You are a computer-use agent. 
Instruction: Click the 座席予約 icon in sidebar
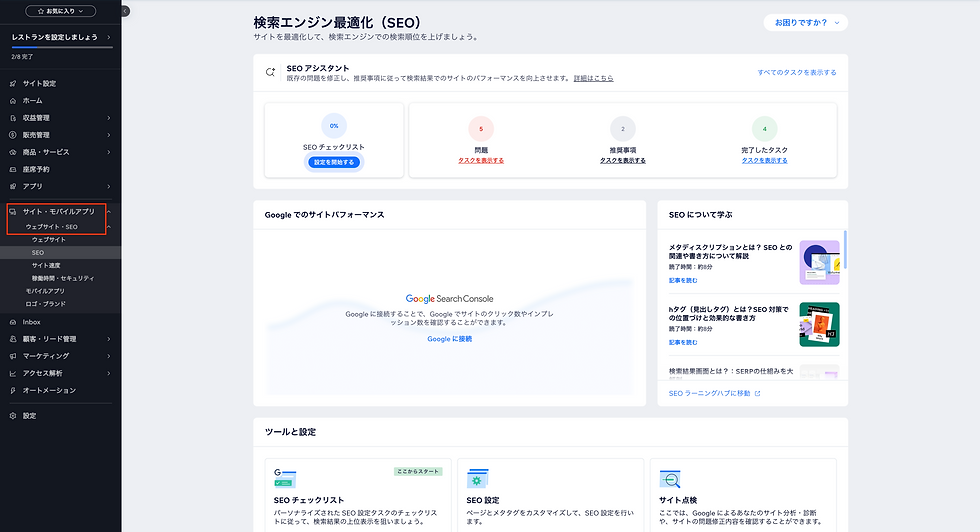coord(12,169)
